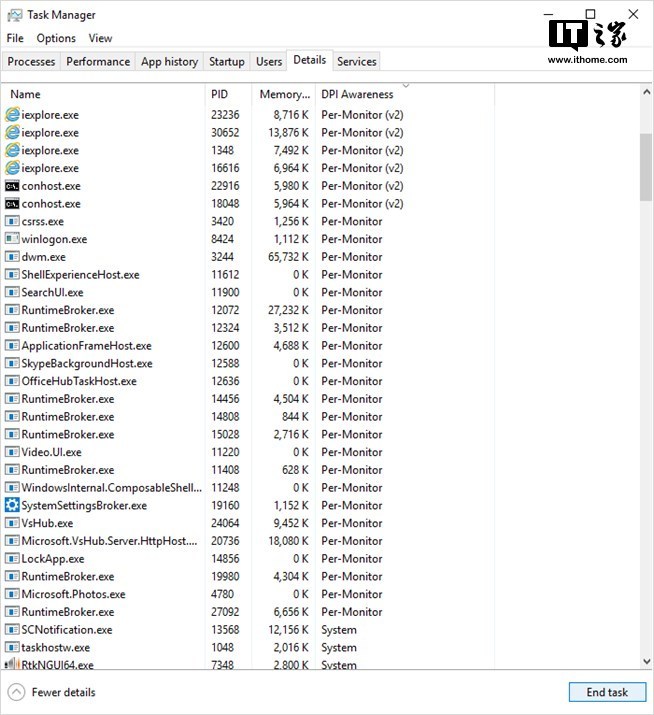Click the dwm.exe process icon
This screenshot has width=654, height=715.
tap(12, 257)
